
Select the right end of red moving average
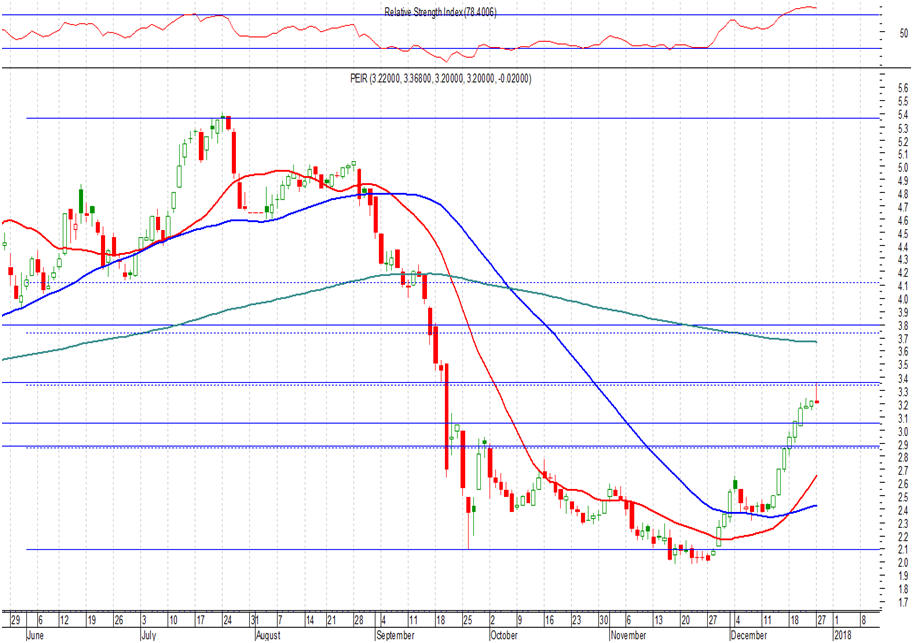[817, 476]
